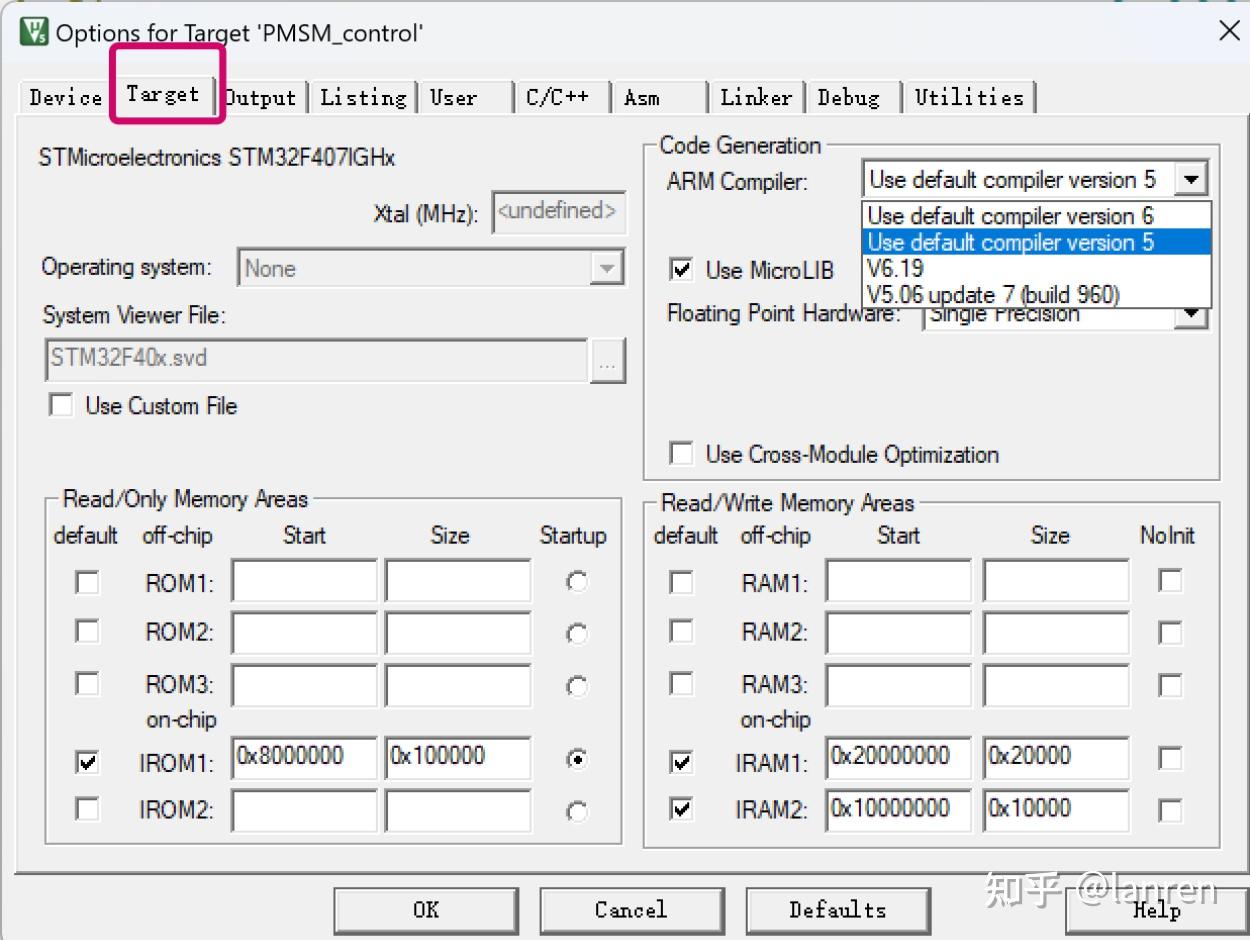The image size is (1250, 940).
Task: Click the RAM1 Start field
Action: tap(899, 581)
